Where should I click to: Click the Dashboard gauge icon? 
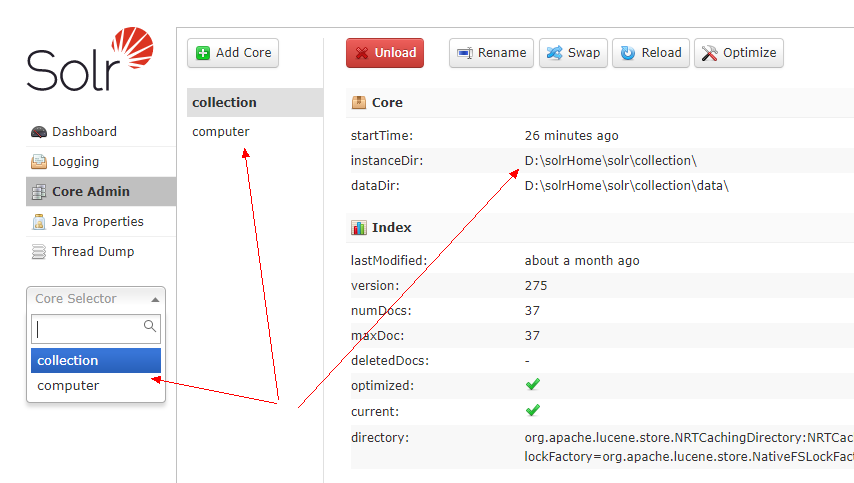tap(39, 132)
